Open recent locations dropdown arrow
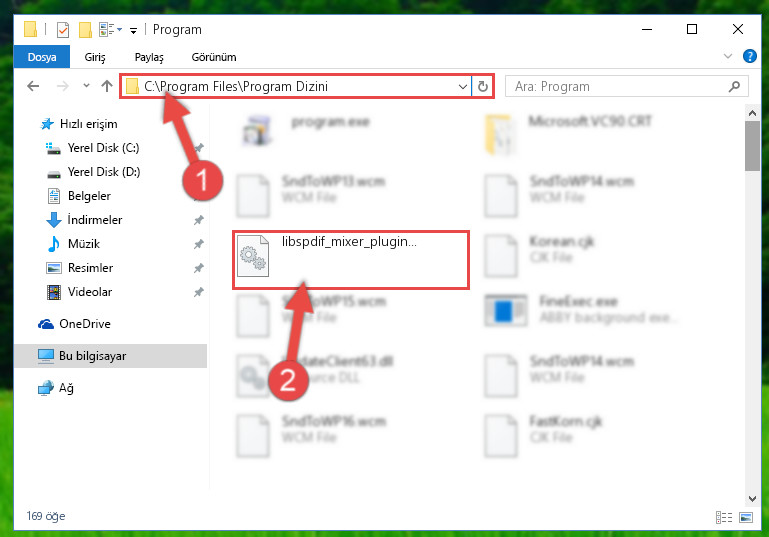Image resolution: width=769 pixels, height=537 pixels. click(x=86, y=86)
